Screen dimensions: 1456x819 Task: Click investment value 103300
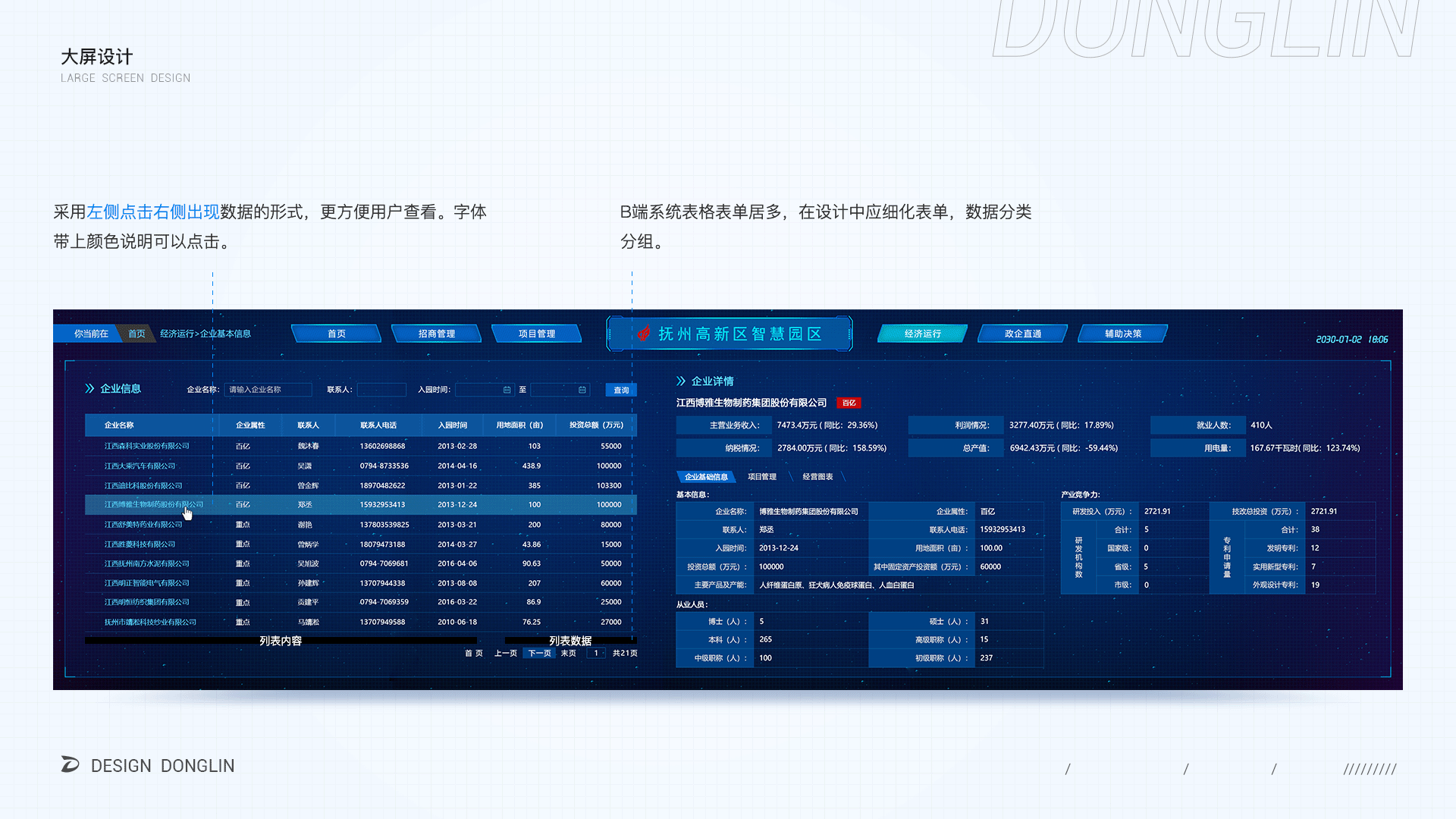[x=609, y=485]
